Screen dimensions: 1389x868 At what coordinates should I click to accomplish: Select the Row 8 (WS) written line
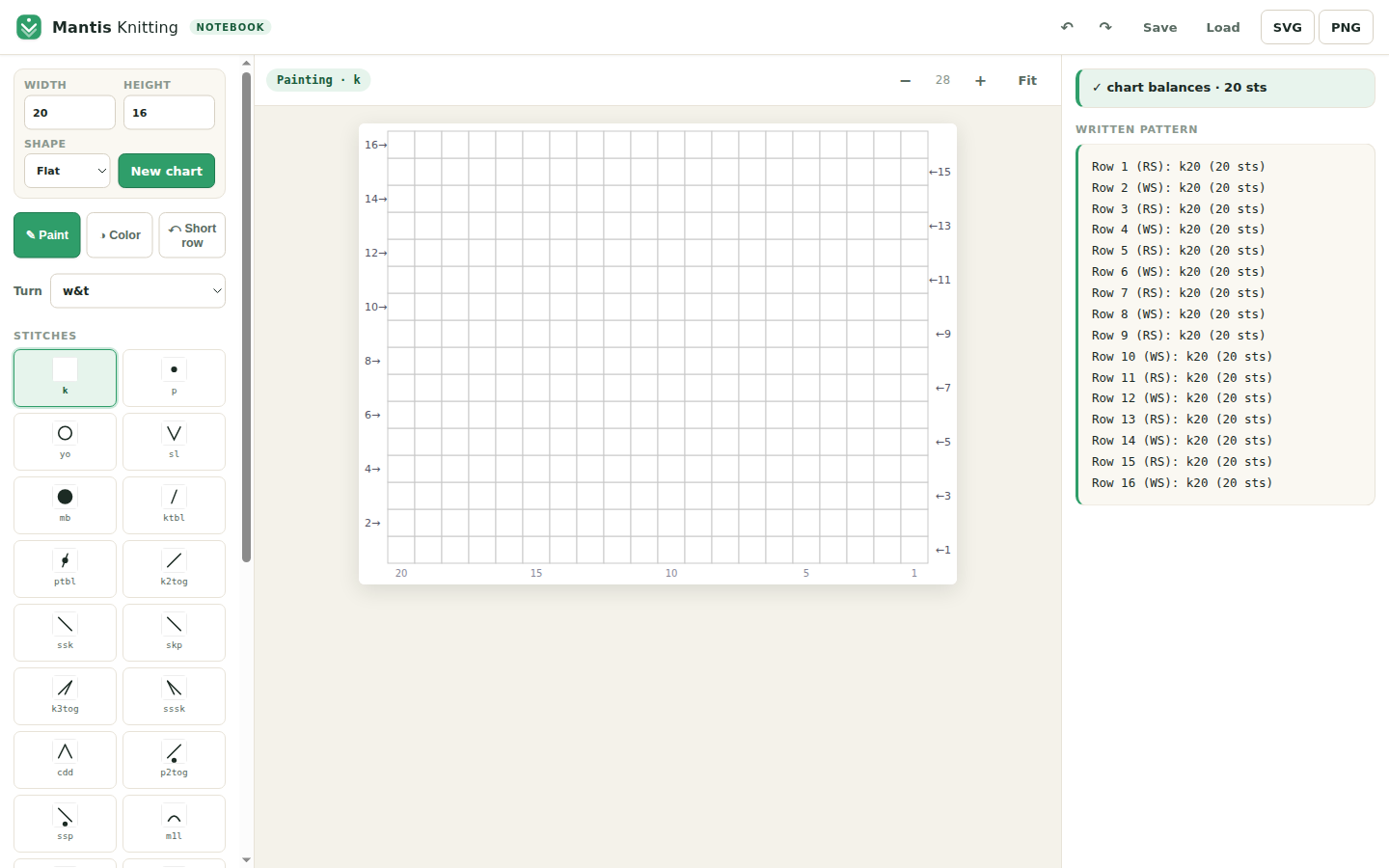point(1178,314)
